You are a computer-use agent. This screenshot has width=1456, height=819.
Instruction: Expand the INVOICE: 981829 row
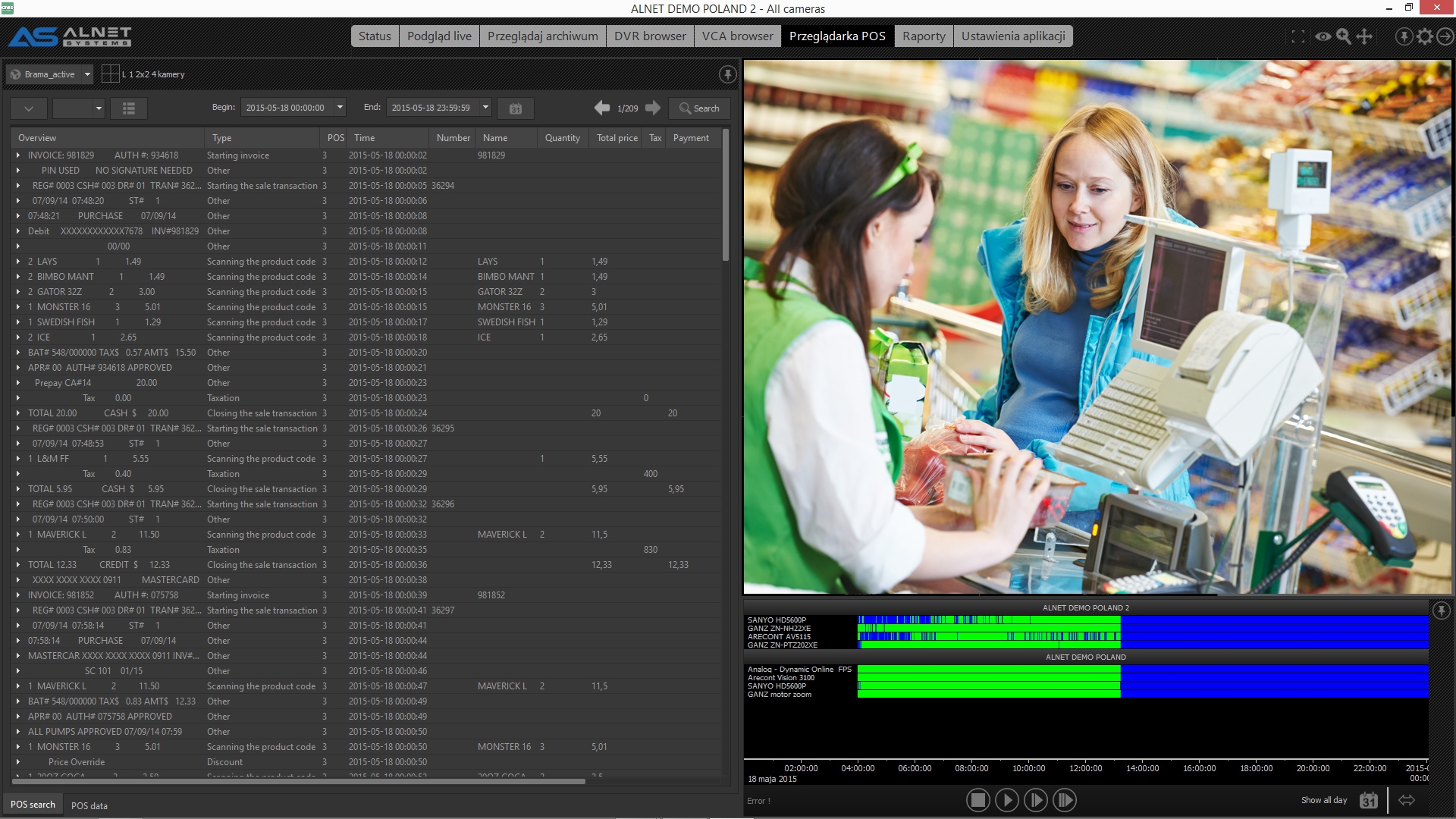coord(18,155)
